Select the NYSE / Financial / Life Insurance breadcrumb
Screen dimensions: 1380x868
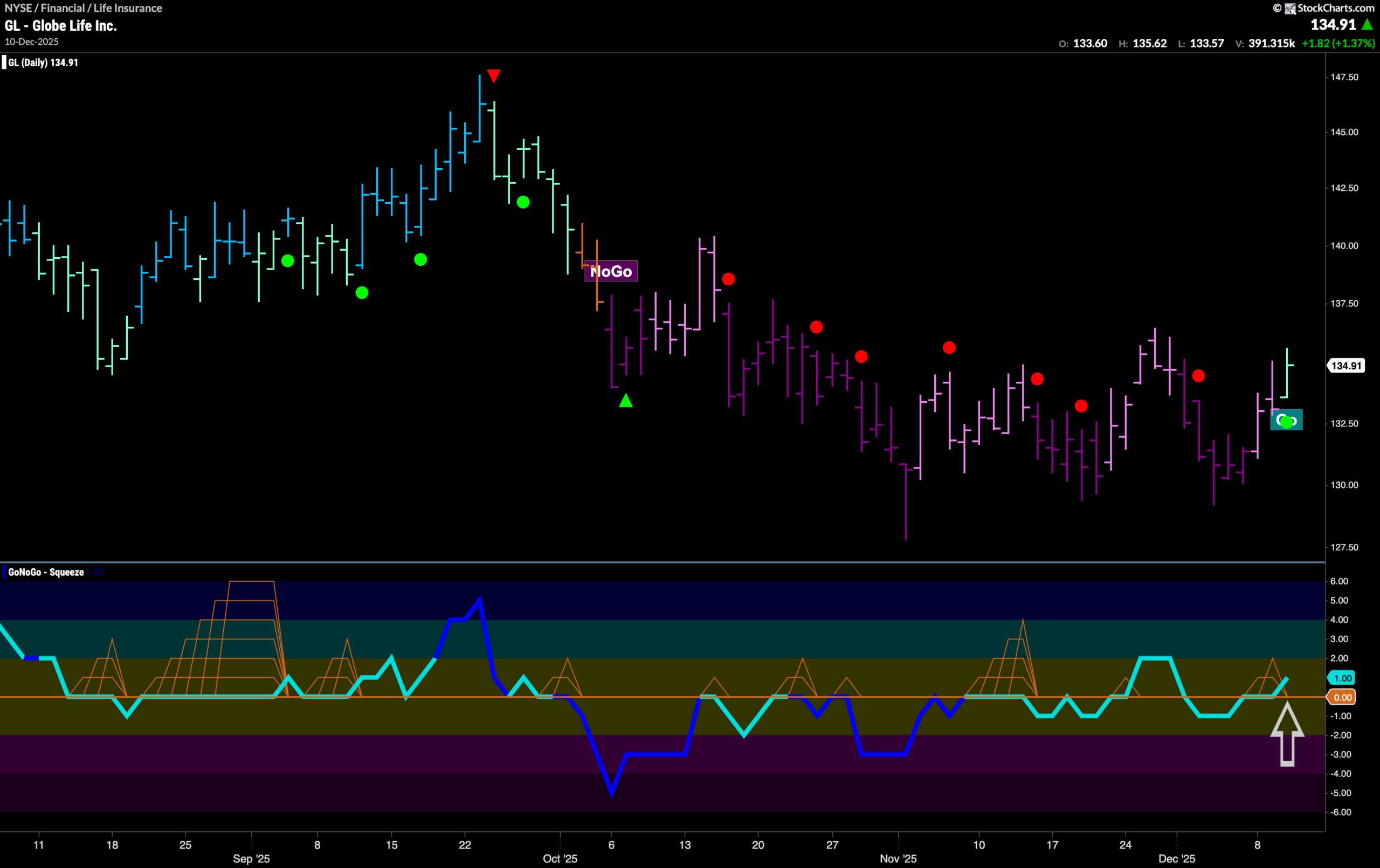pos(82,8)
